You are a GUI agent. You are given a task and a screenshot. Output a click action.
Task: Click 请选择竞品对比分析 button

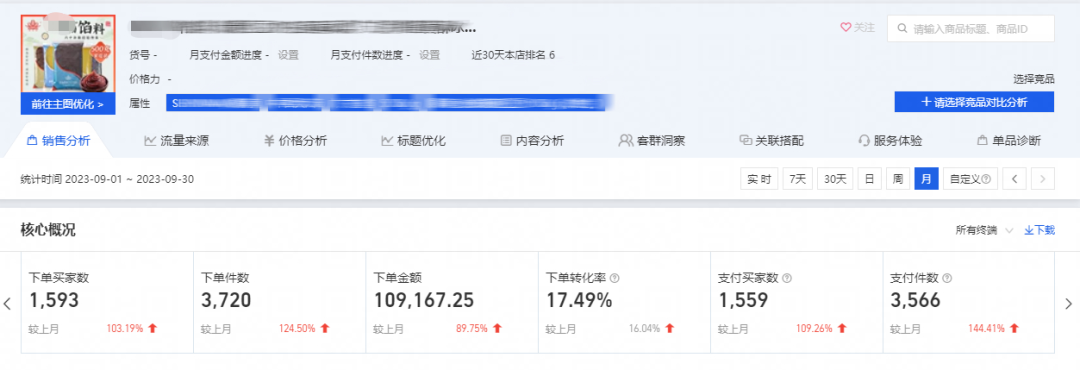click(x=974, y=102)
